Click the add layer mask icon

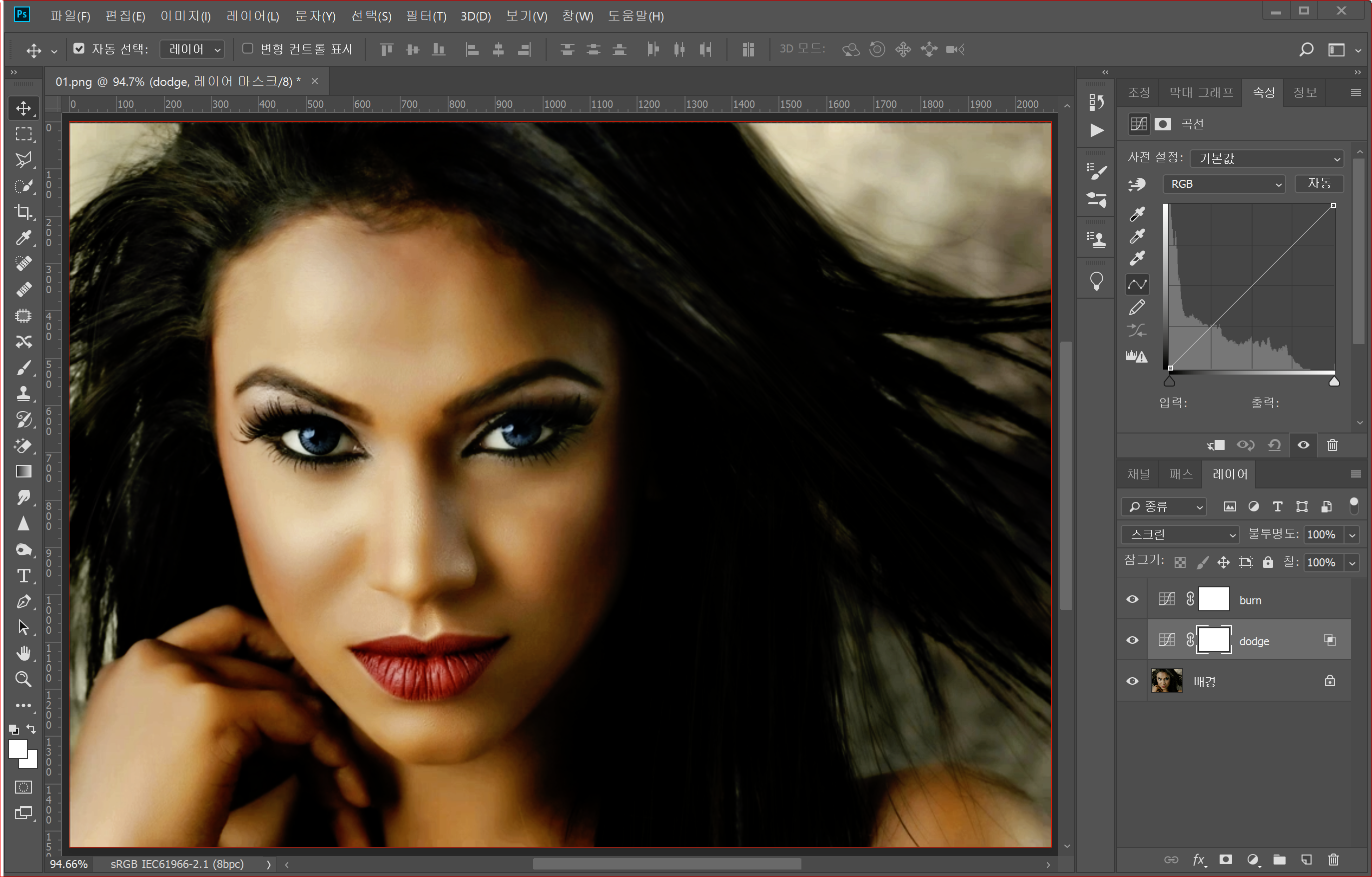click(1226, 860)
